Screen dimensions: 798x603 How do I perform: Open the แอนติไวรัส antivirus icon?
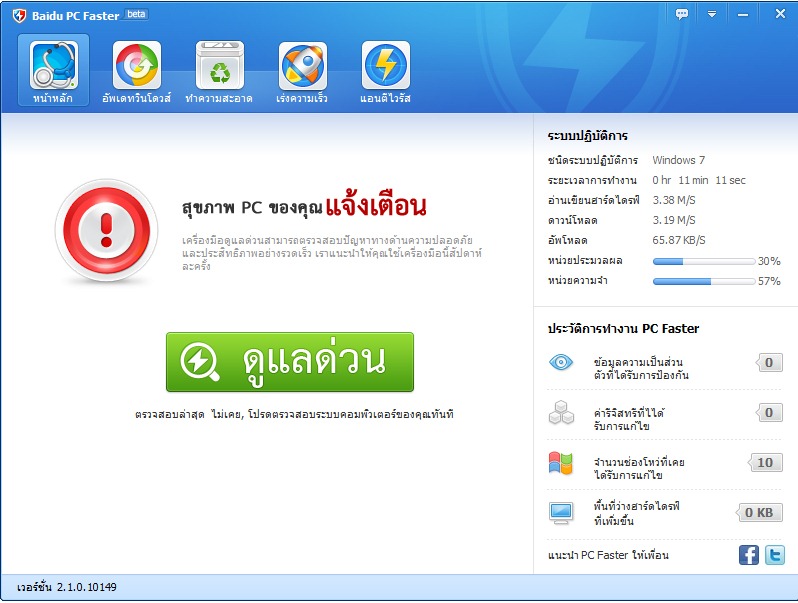385,66
